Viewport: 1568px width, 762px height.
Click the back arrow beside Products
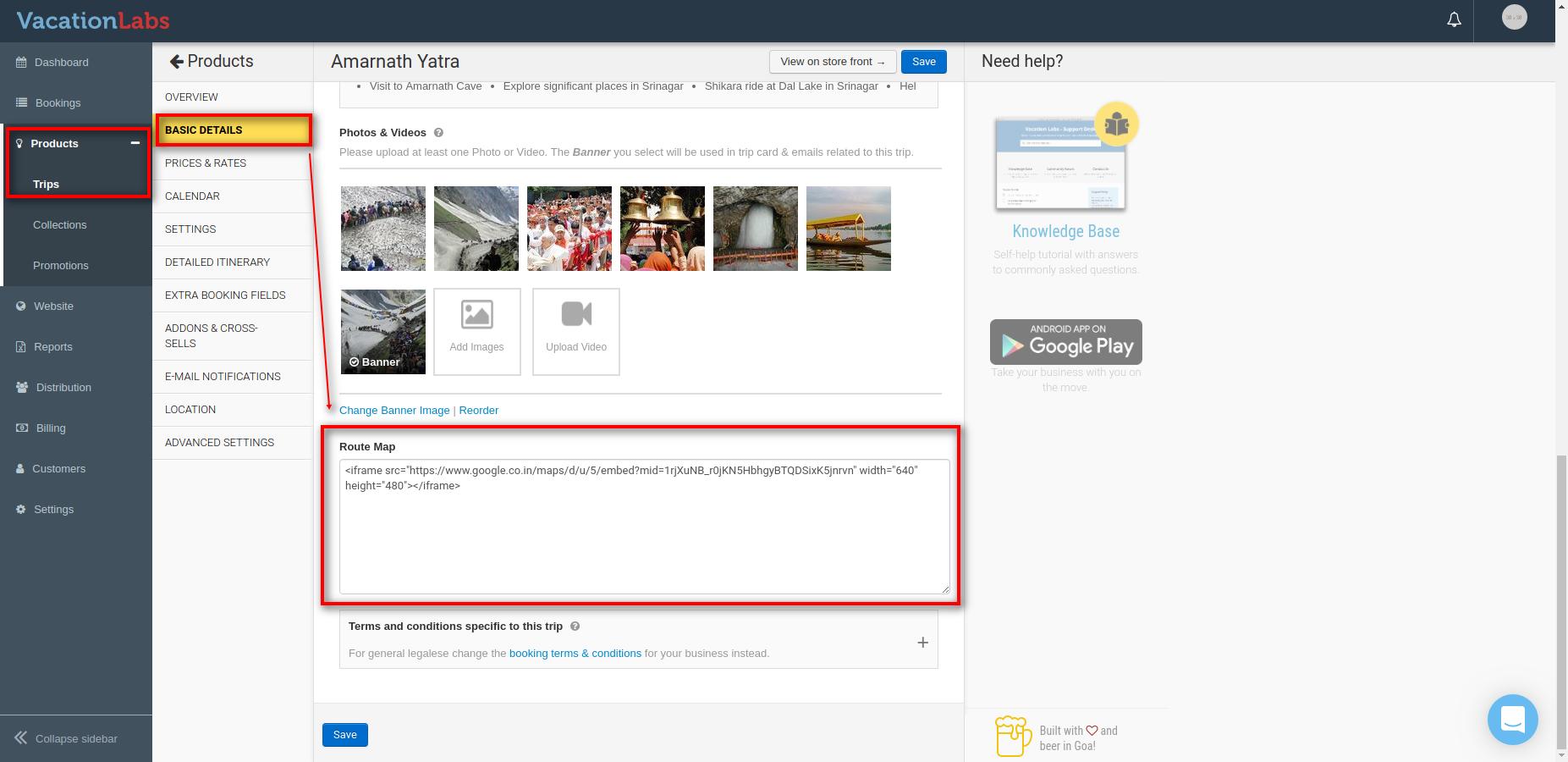point(176,62)
